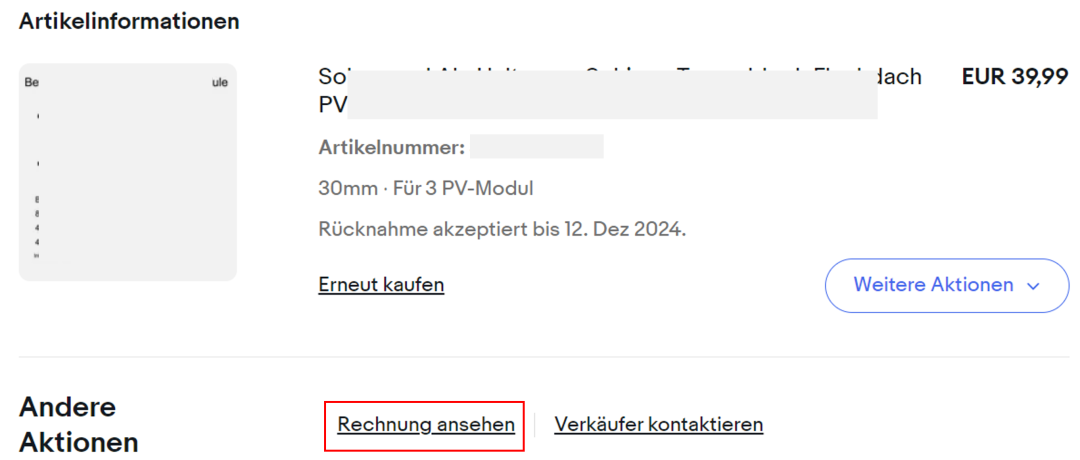
Task: Click the separator between Rechnung and Verkäufer links
Action: point(535,425)
